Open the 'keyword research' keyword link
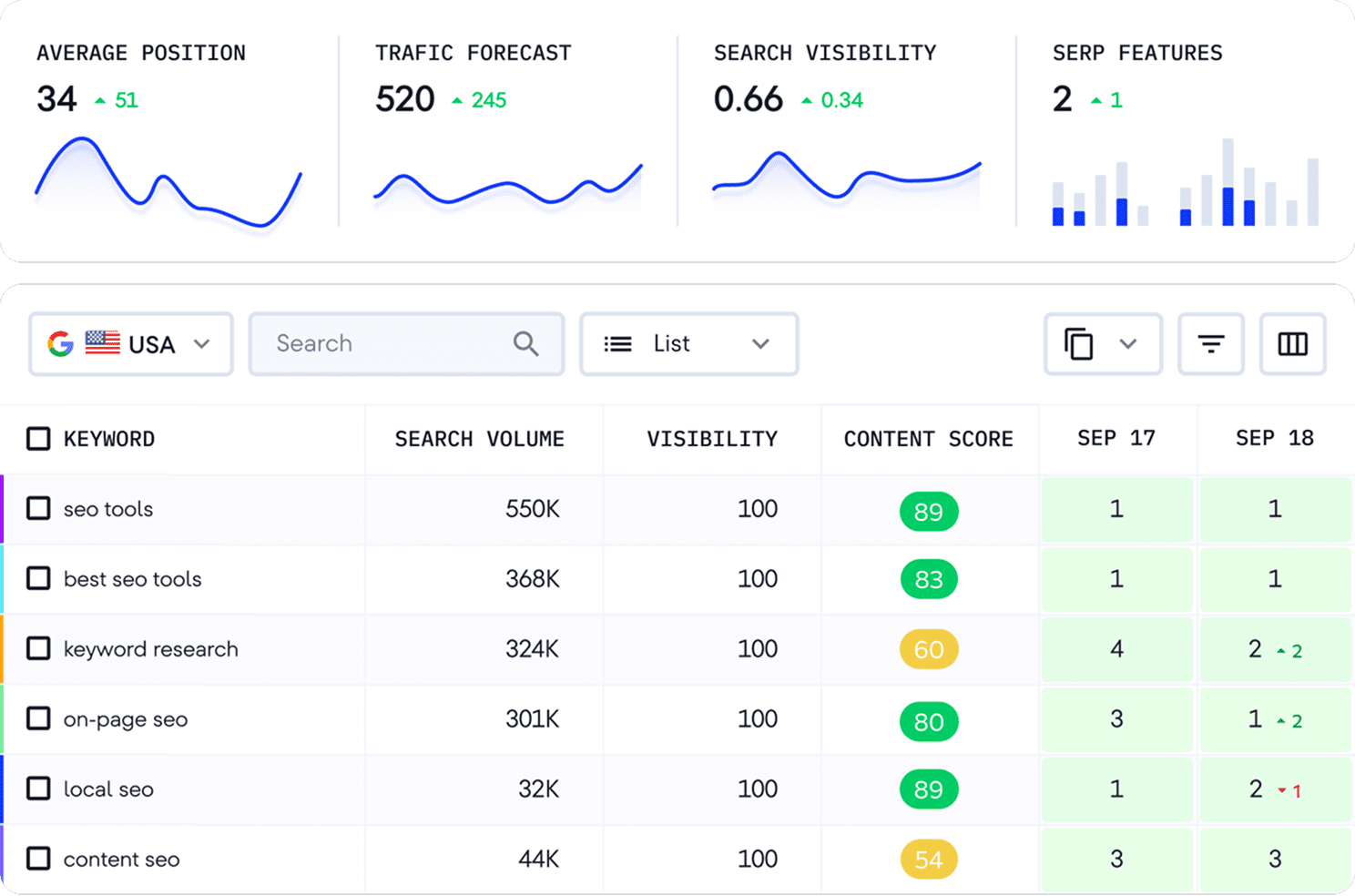The image size is (1355, 896). click(150, 649)
